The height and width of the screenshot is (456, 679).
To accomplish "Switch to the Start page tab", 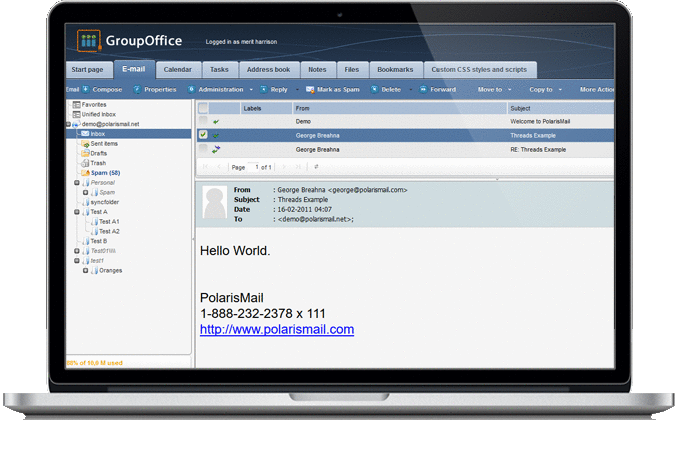I will click(87, 70).
